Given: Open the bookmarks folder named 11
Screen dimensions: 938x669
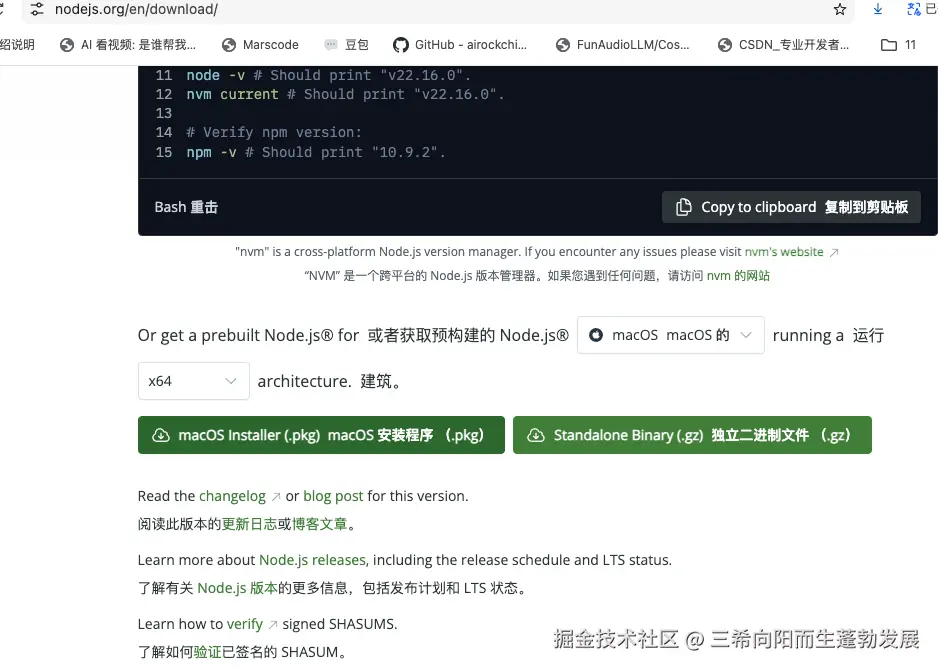Looking at the screenshot, I should [x=898, y=45].
